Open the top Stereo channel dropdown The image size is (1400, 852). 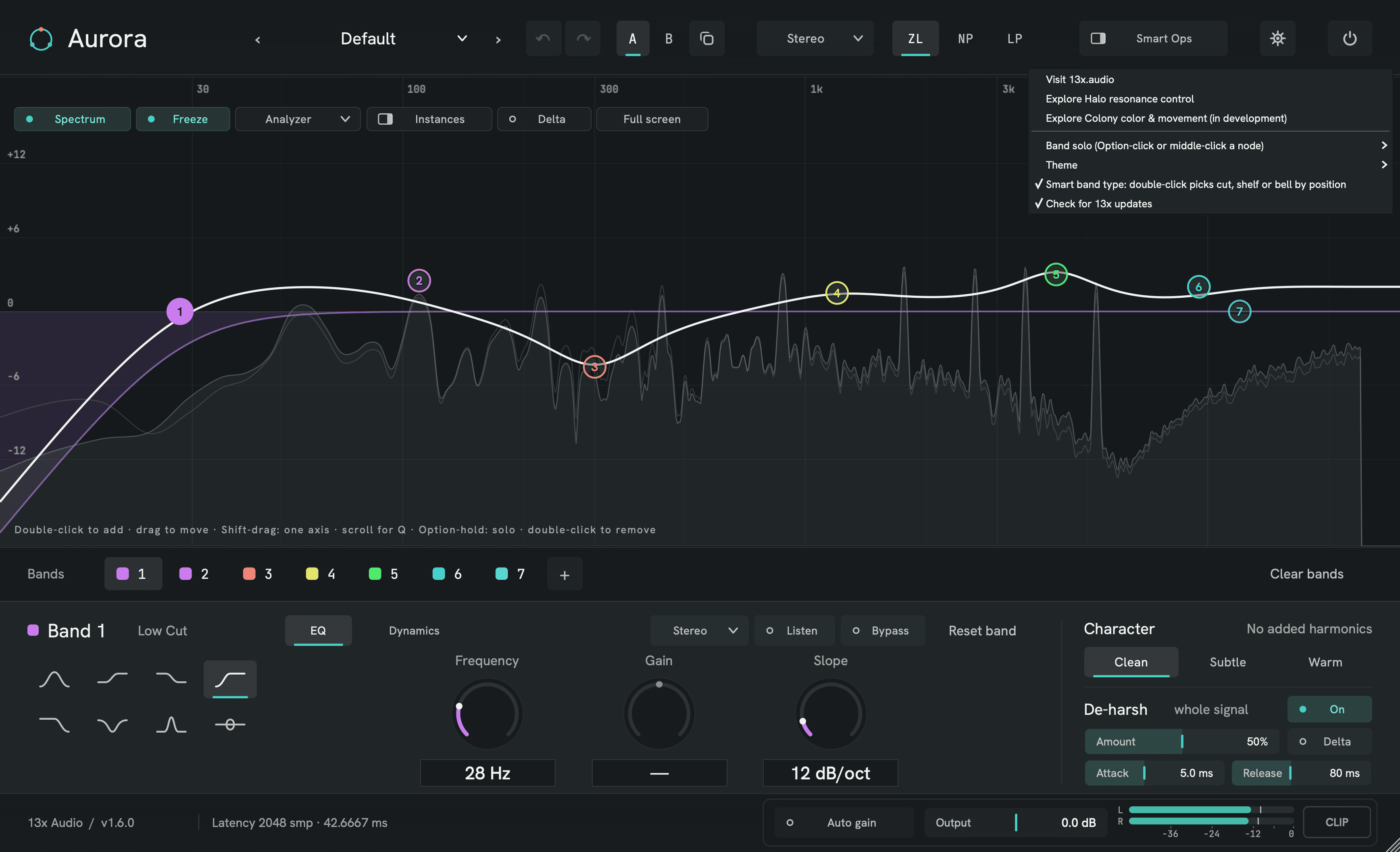(x=815, y=38)
